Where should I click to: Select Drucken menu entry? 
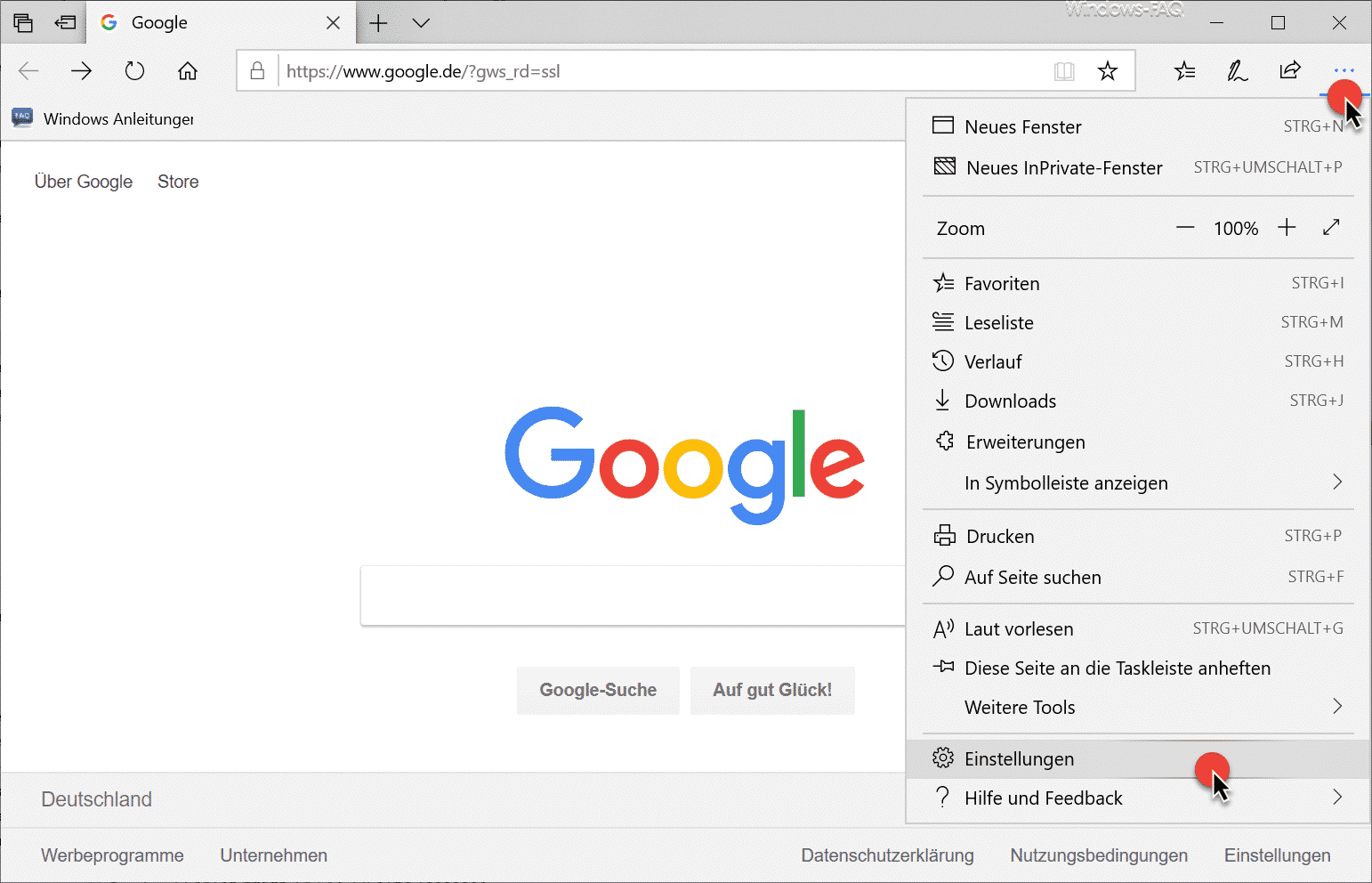[x=1138, y=536]
